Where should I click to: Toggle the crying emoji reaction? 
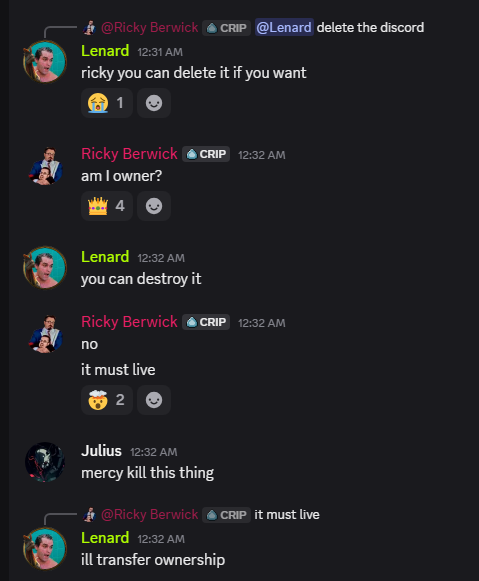107,103
